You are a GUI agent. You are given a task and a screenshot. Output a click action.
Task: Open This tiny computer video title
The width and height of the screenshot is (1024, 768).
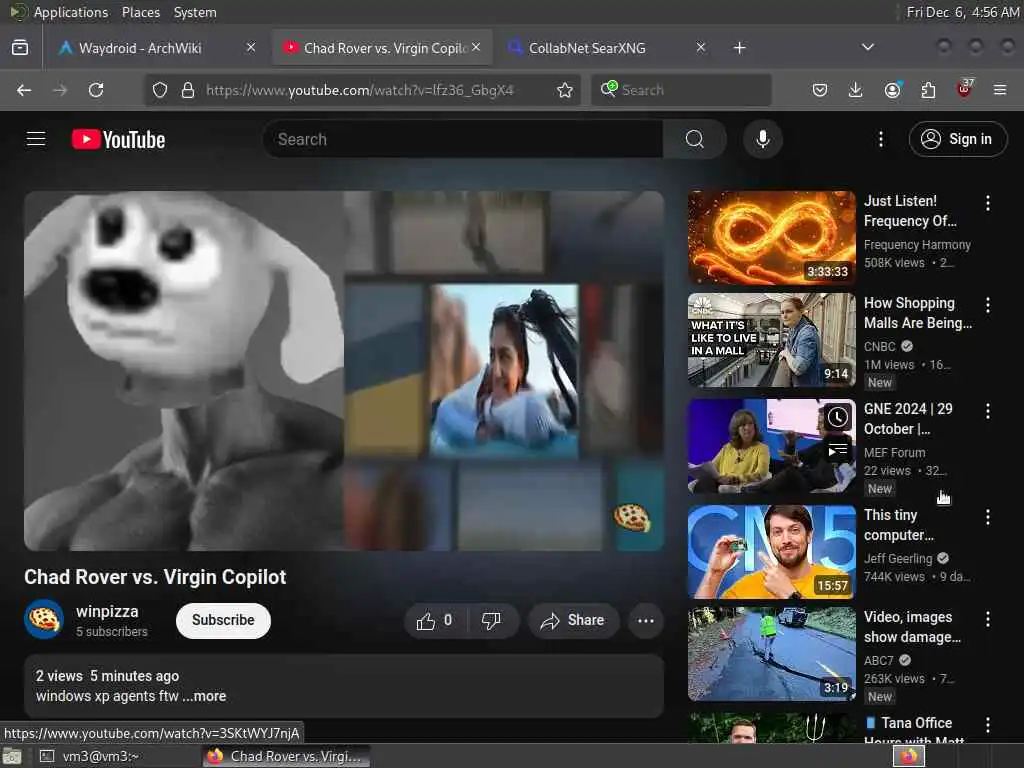899,525
